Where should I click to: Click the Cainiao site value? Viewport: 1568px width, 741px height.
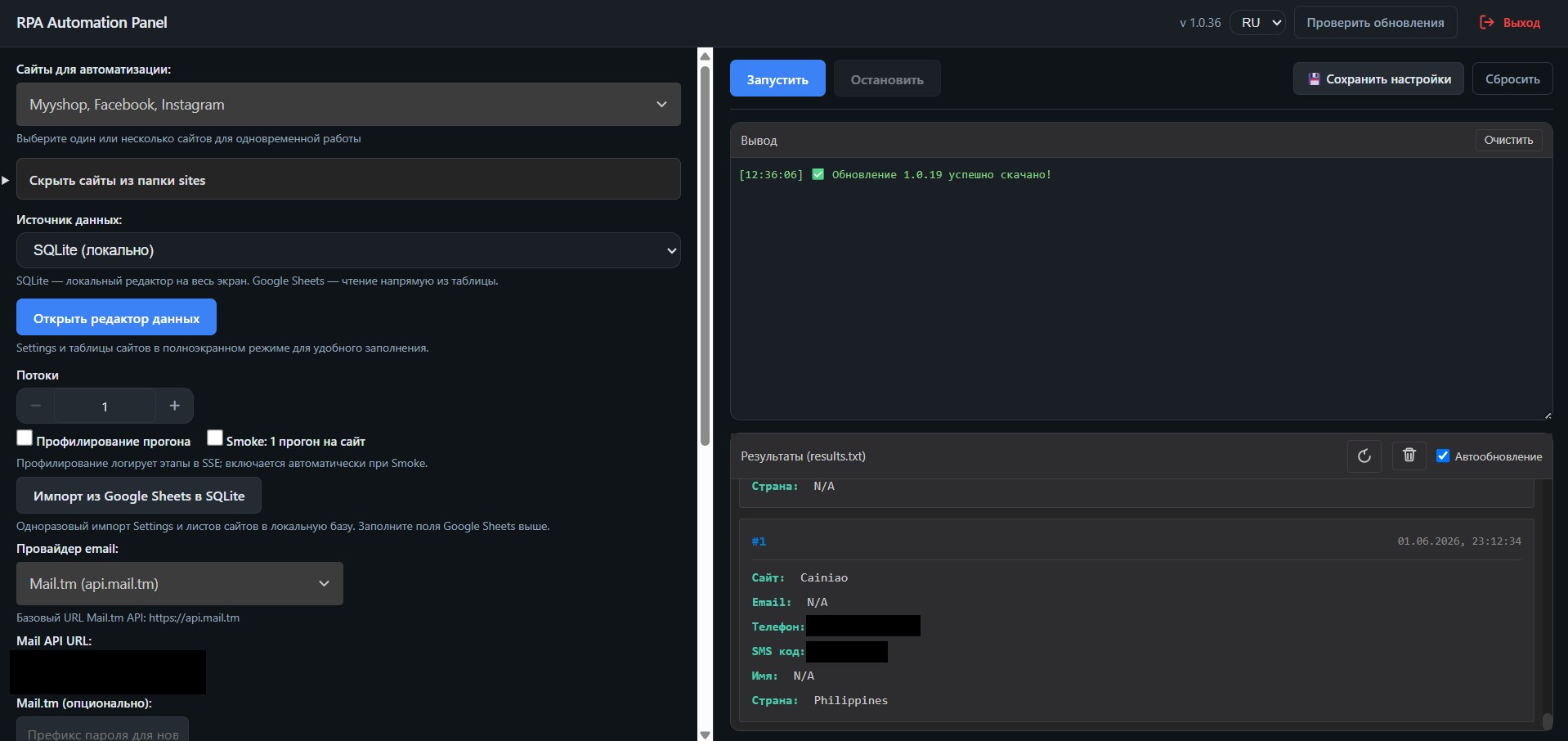point(824,577)
